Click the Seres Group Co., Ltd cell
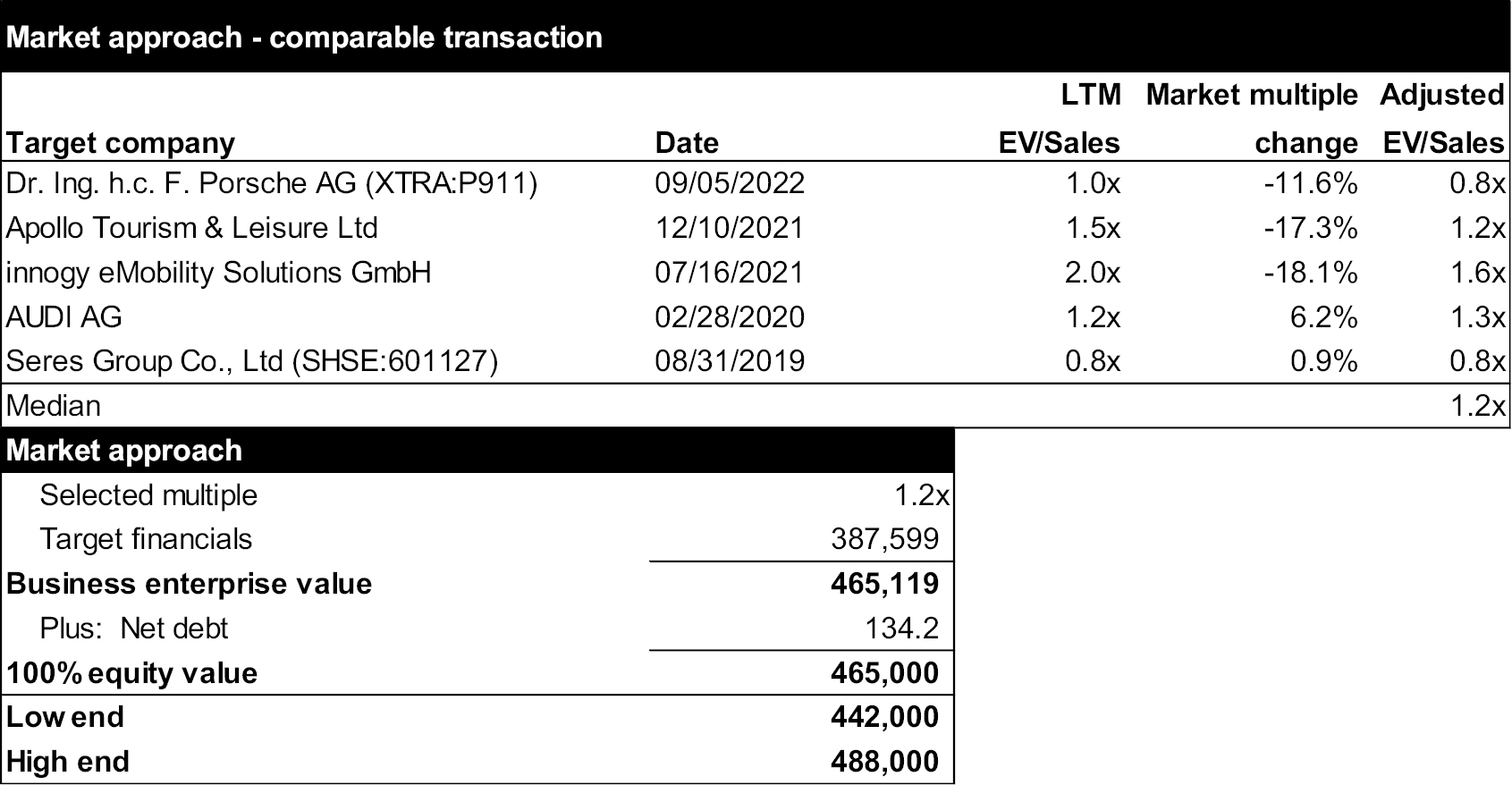The height and width of the screenshot is (785, 1512). pos(252,361)
